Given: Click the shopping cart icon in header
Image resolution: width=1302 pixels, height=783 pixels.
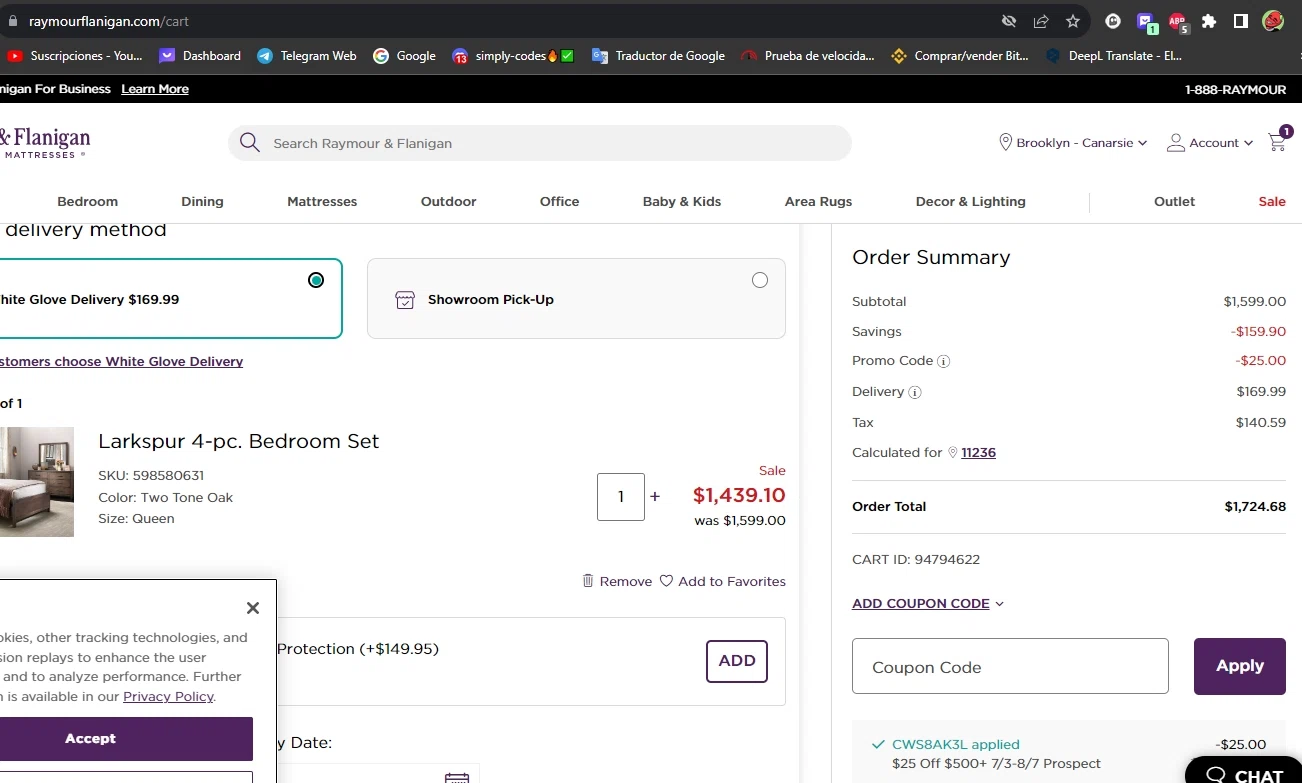Looking at the screenshot, I should (1277, 143).
